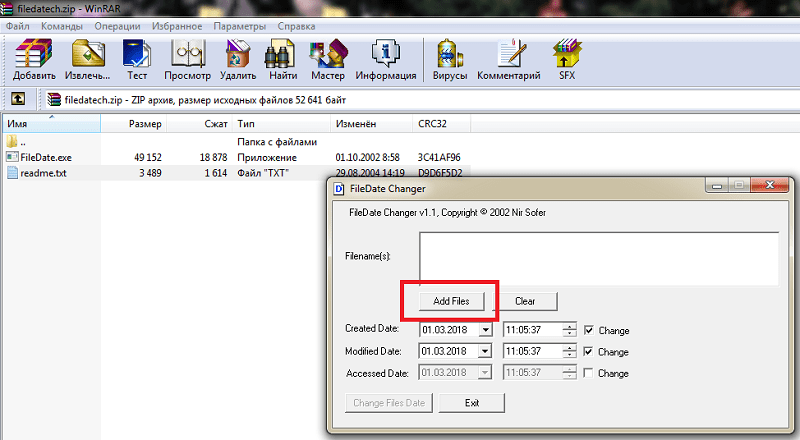This screenshot has height=440, width=800.
Task: Click the parent folder '..' icon
Action: point(12,141)
